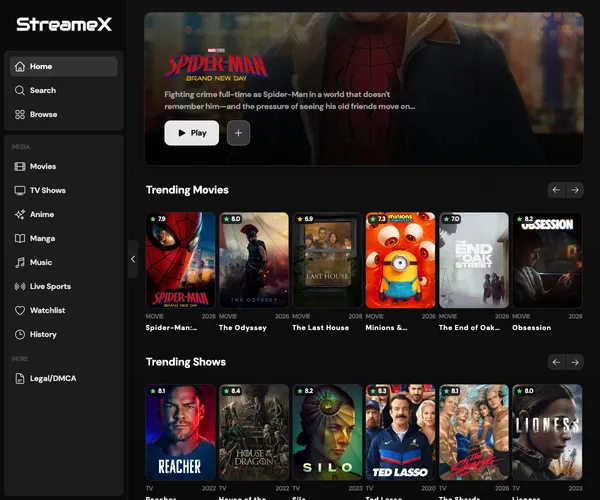Open the Anime section label
Screen dimensions: 600x500
coord(42,215)
